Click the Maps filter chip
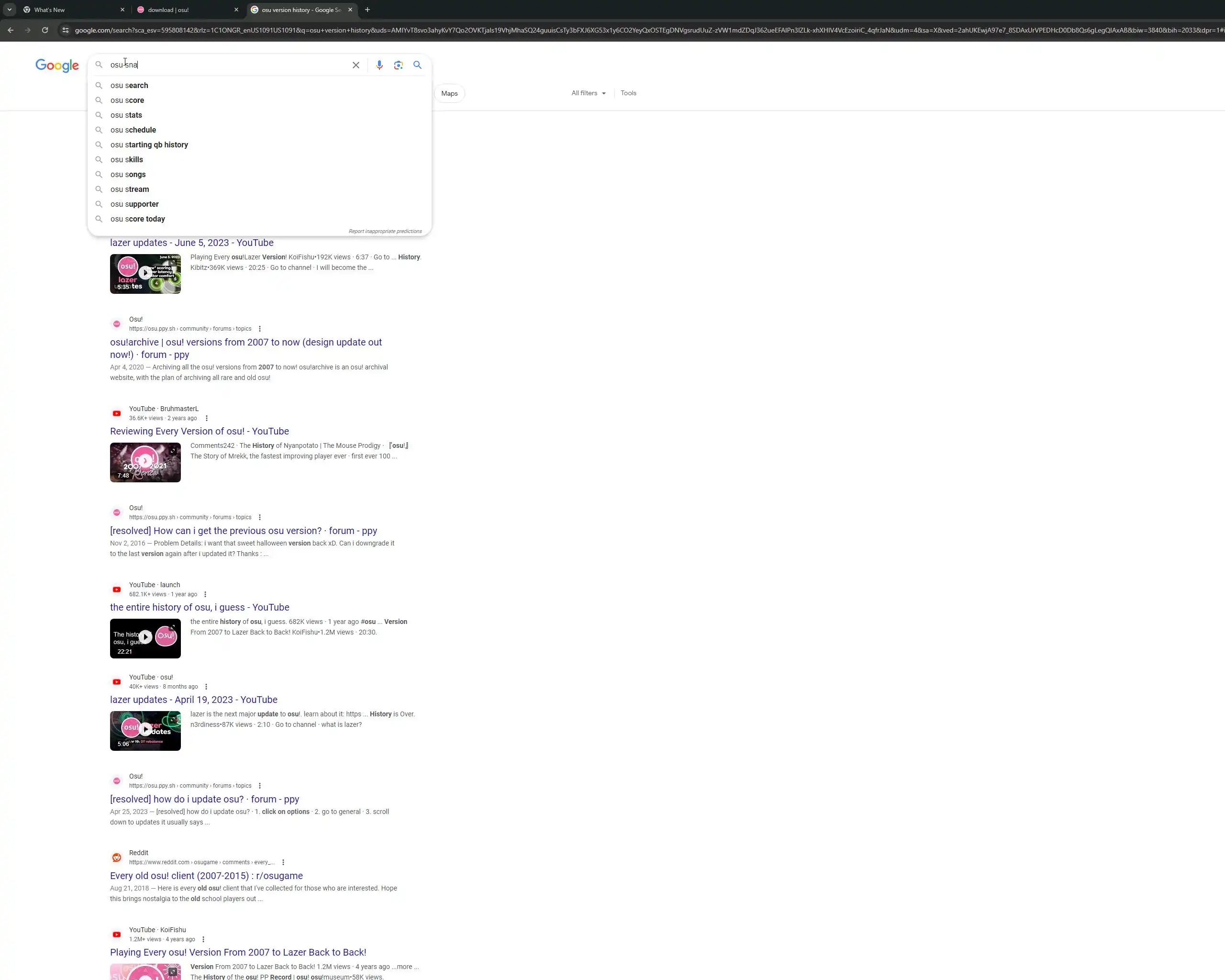The height and width of the screenshot is (980, 1225). coord(449,94)
